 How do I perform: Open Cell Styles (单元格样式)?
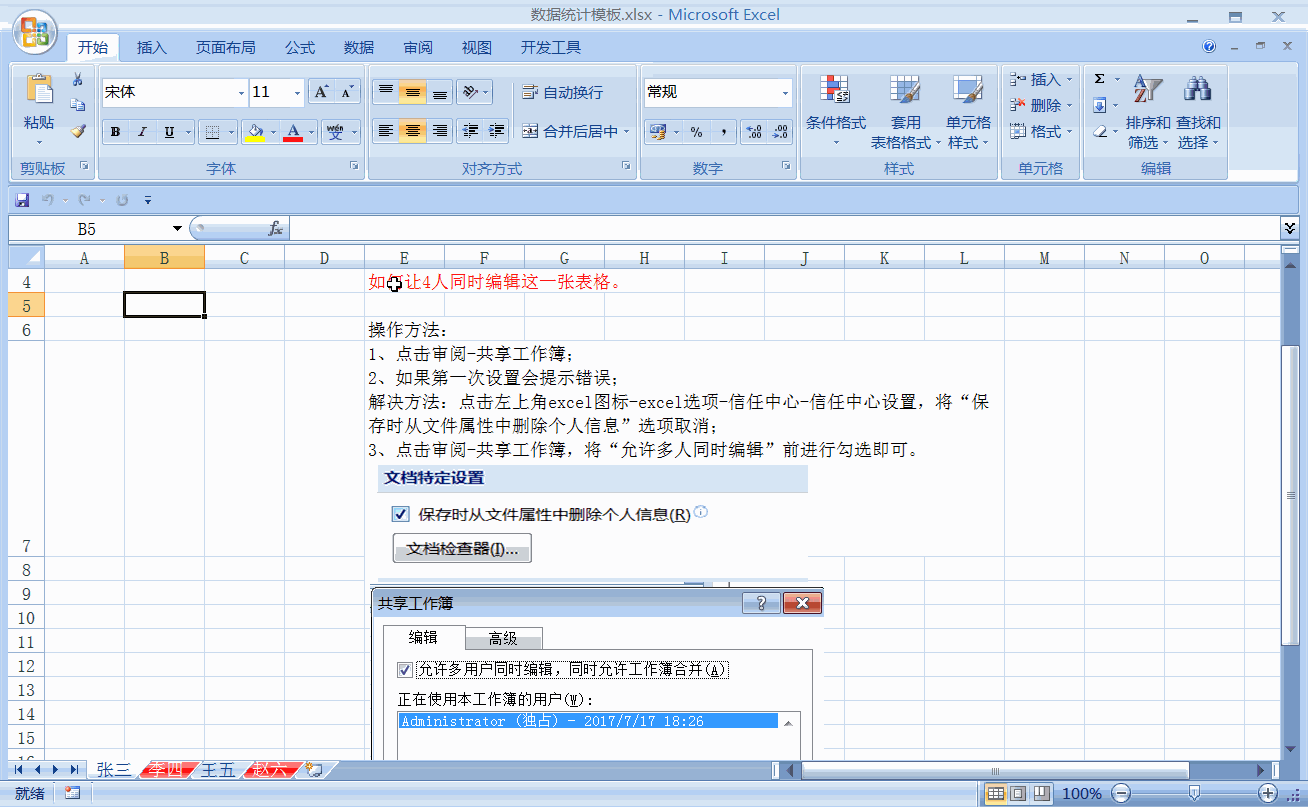pos(968,111)
